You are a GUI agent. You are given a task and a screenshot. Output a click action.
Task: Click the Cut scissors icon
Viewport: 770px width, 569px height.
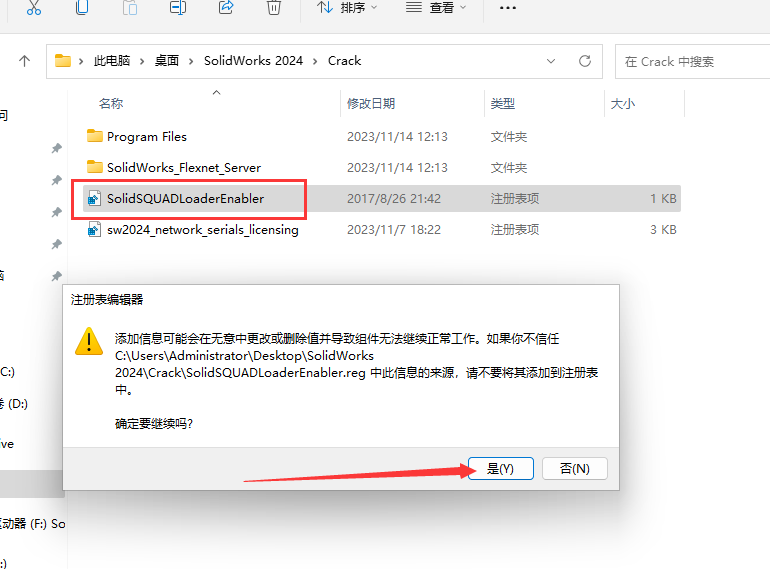[x=34, y=8]
